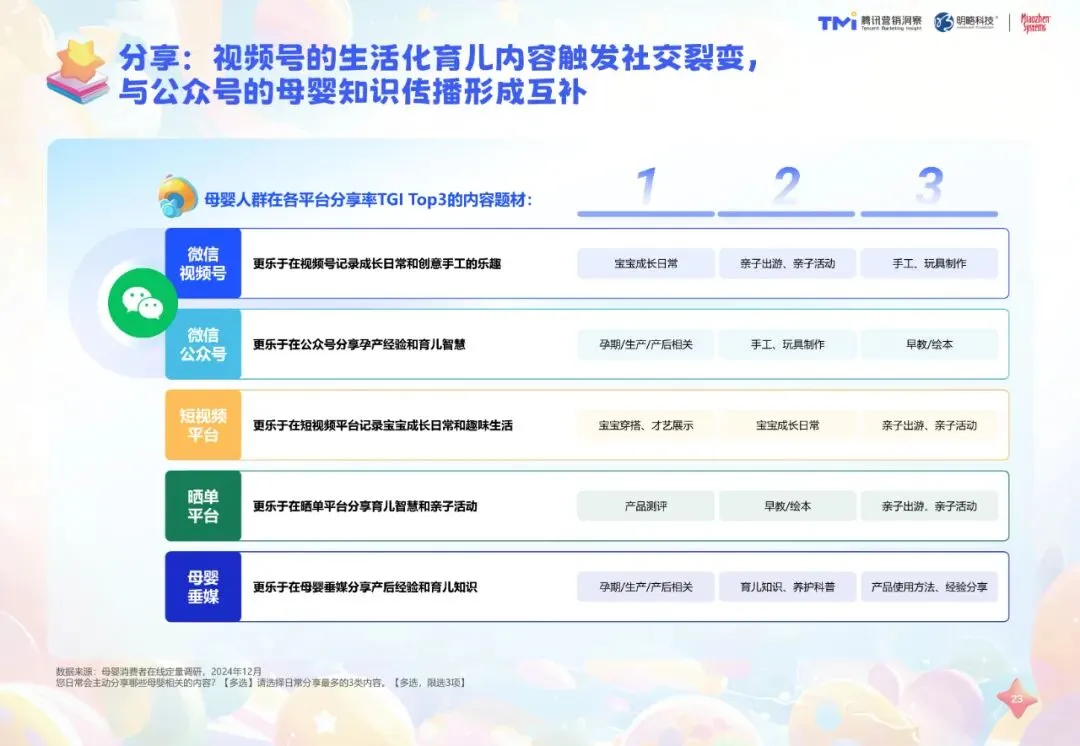
Task: Click 早教/绘本 in the 微信公众号 row
Action: pyautogui.click(x=929, y=344)
